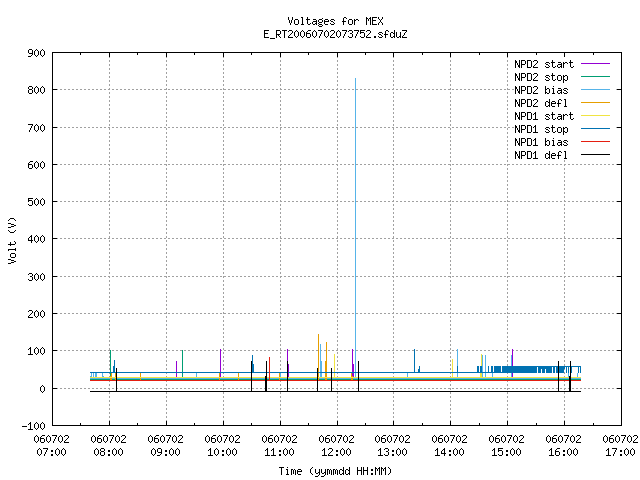Click the light blue NPD2 bias legend line
The height and width of the screenshot is (480, 640).
pos(596,90)
